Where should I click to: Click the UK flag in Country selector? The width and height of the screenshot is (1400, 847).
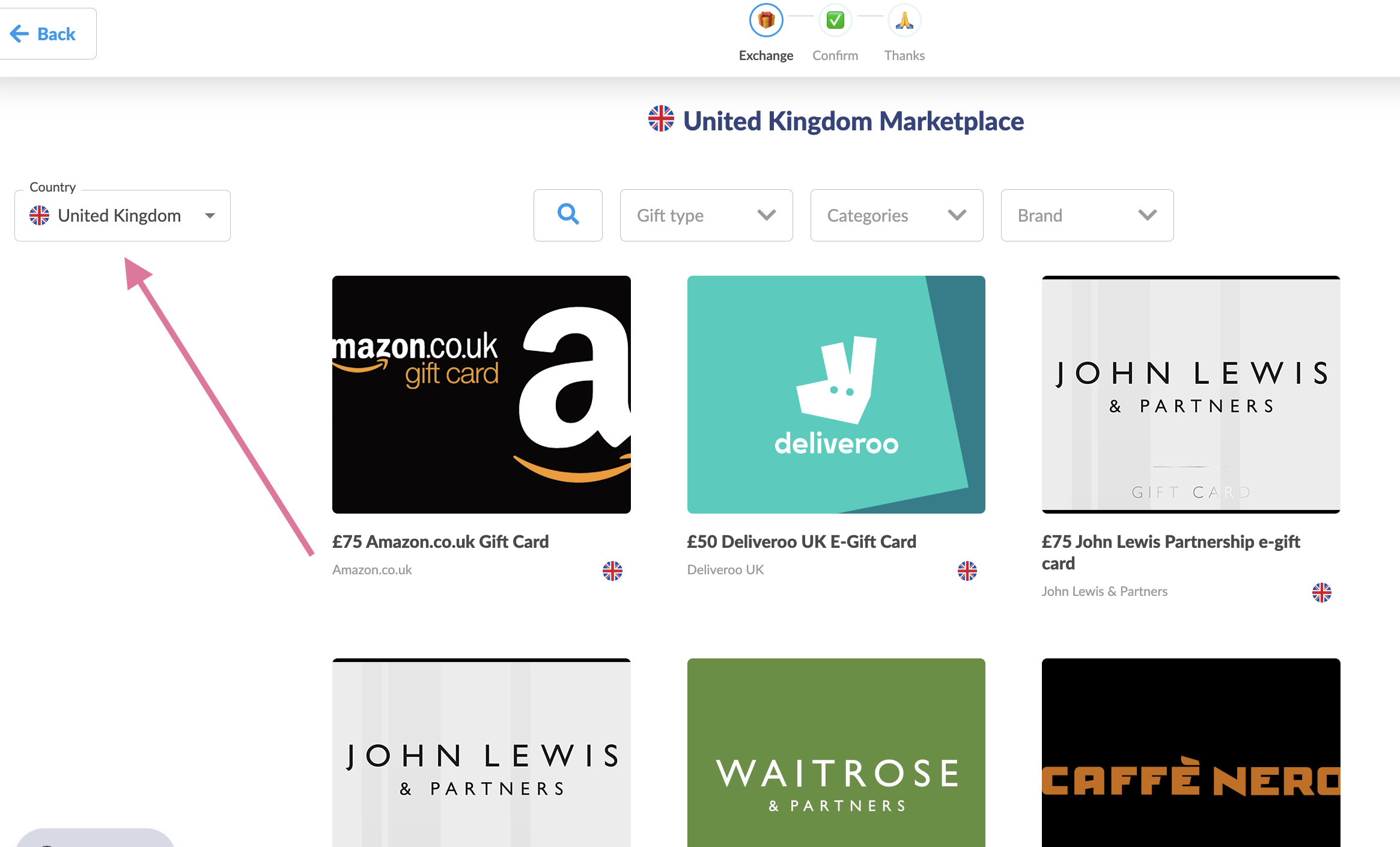point(40,215)
